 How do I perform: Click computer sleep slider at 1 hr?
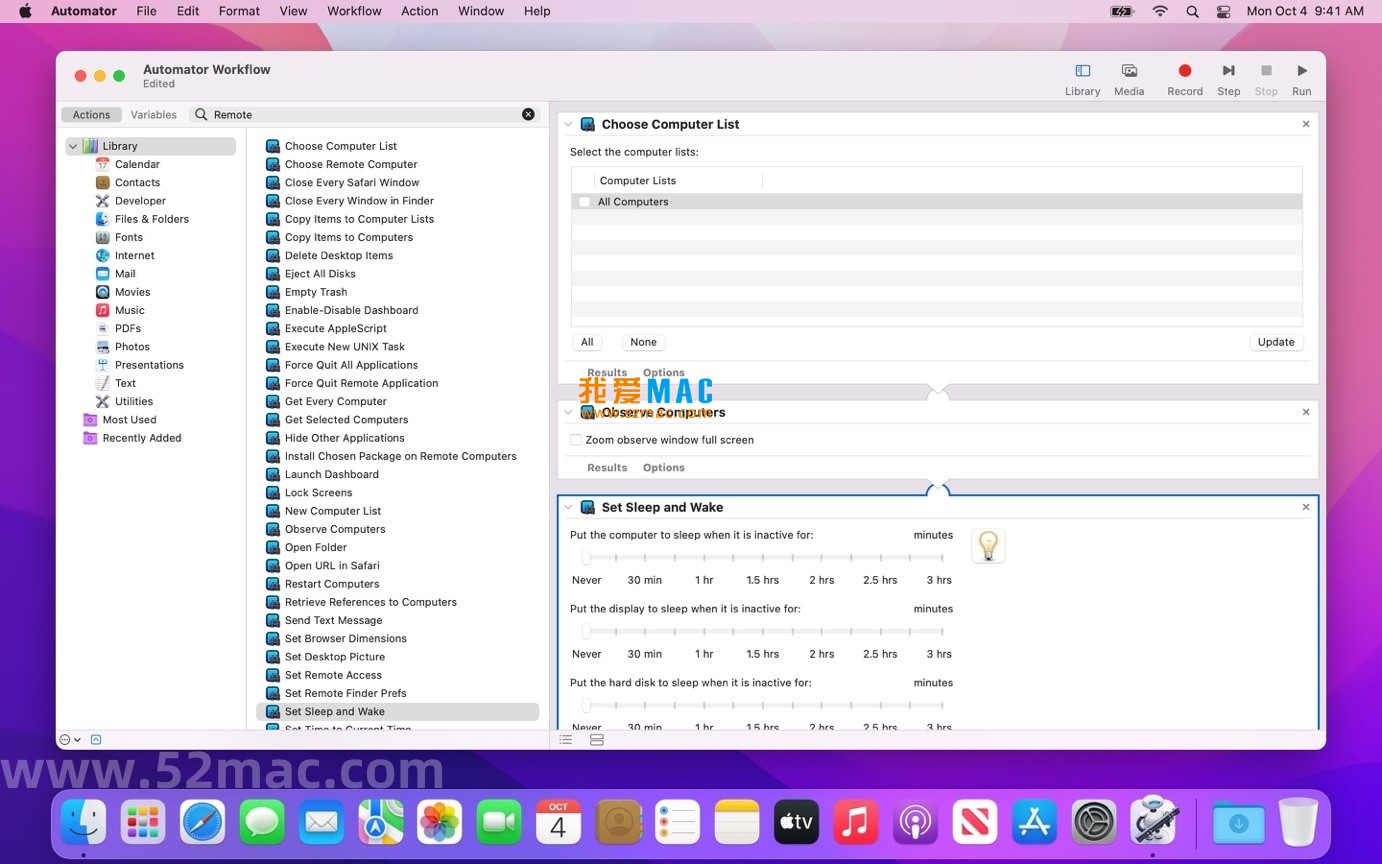coord(704,557)
